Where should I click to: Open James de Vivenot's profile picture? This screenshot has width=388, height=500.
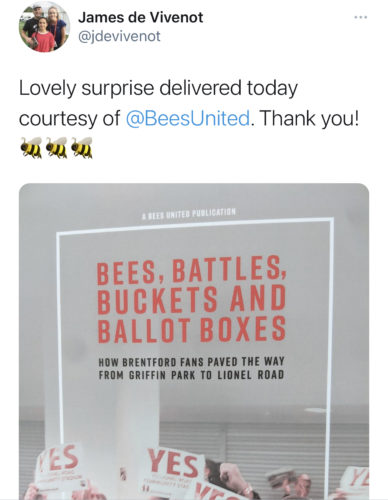(x=44, y=27)
